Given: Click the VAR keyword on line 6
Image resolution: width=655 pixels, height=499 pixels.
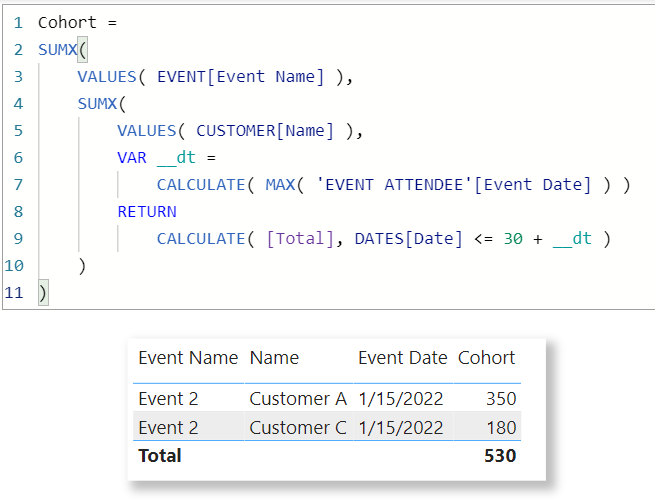Looking at the screenshot, I should [x=132, y=158].
